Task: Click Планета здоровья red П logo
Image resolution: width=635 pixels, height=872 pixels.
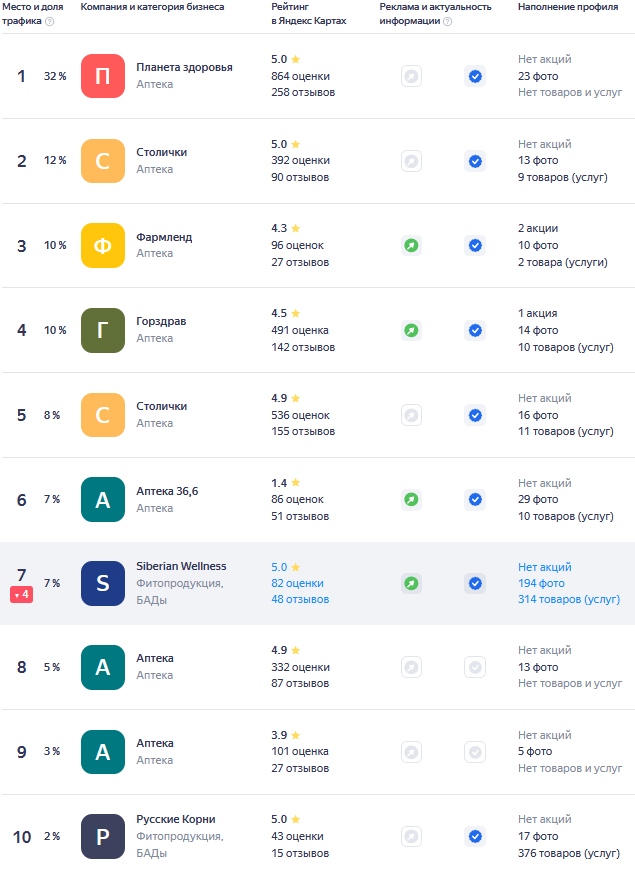Action: [x=103, y=76]
